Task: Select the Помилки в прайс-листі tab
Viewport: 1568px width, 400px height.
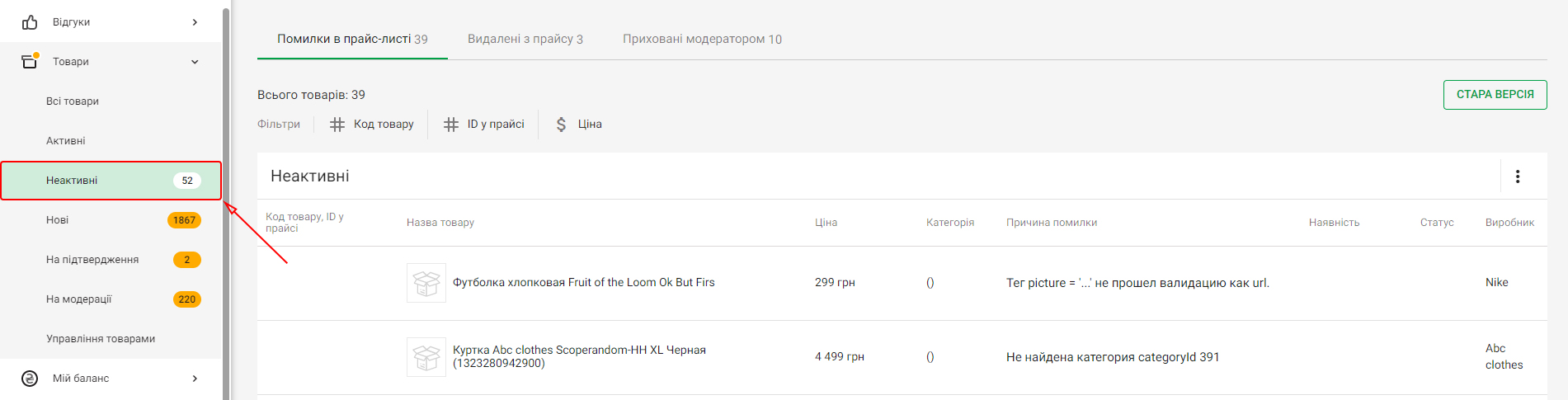Action: (x=352, y=39)
